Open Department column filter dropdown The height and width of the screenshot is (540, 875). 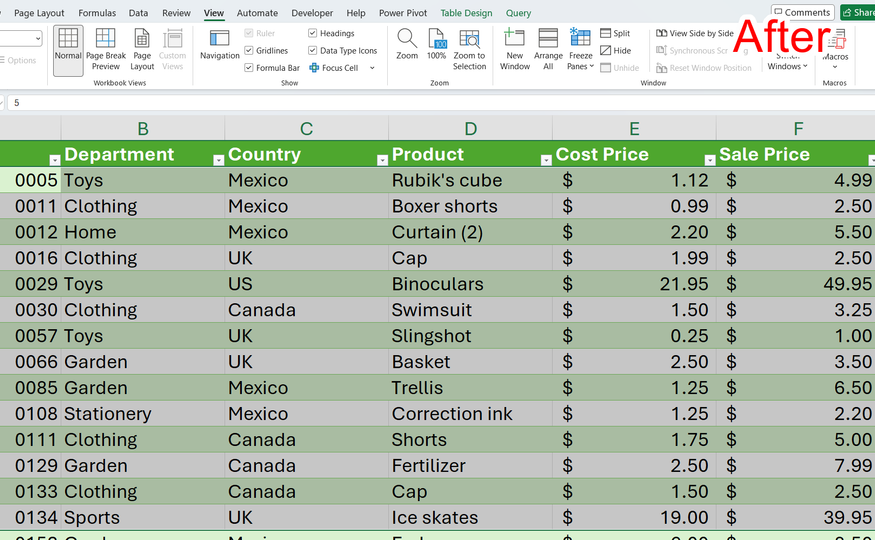219,160
